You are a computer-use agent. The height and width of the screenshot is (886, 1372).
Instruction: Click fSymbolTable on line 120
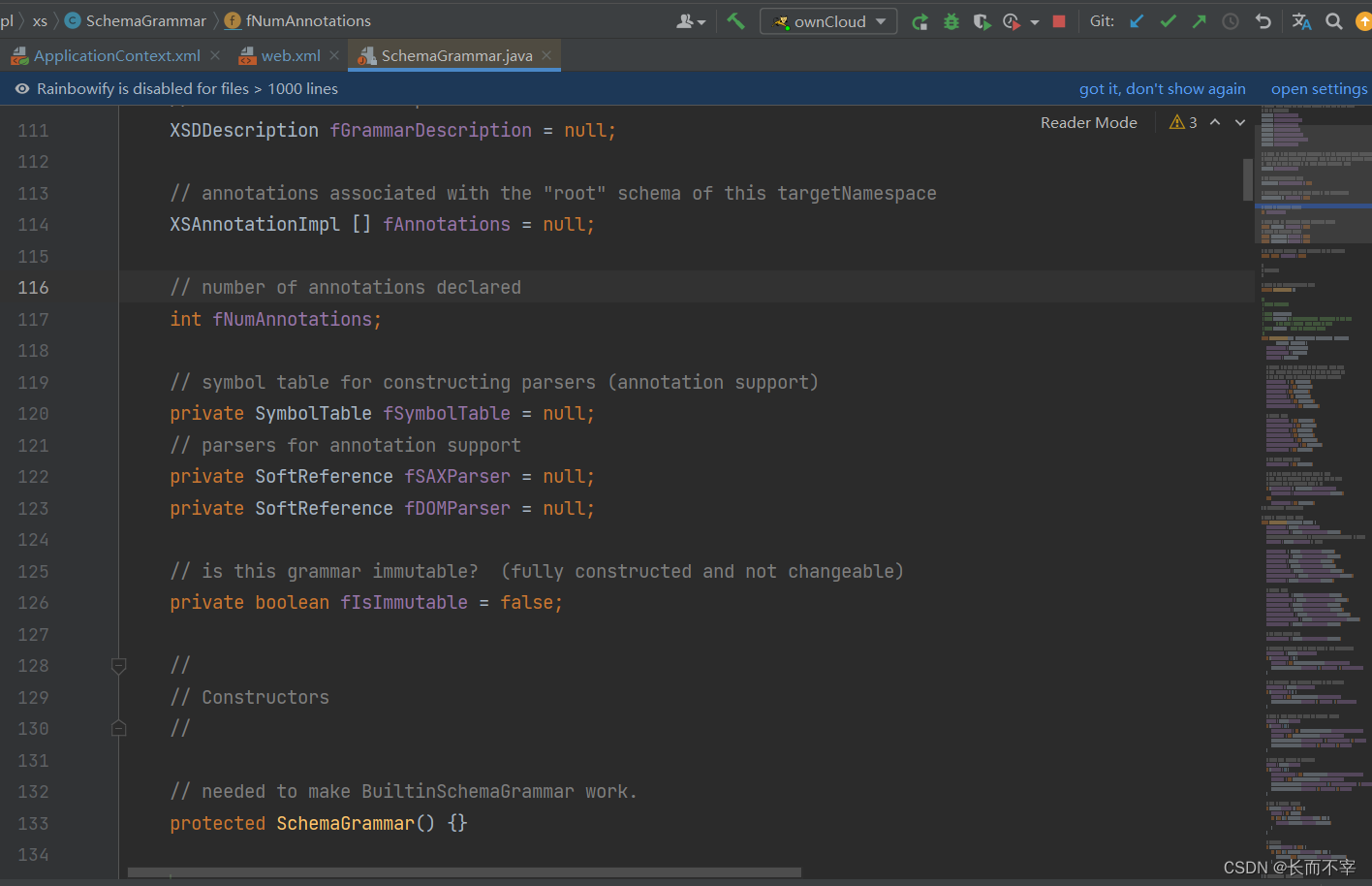point(447,414)
